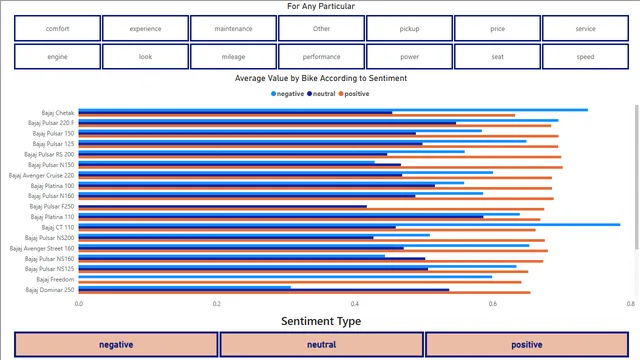Select negative sentiment type button

coord(116,344)
